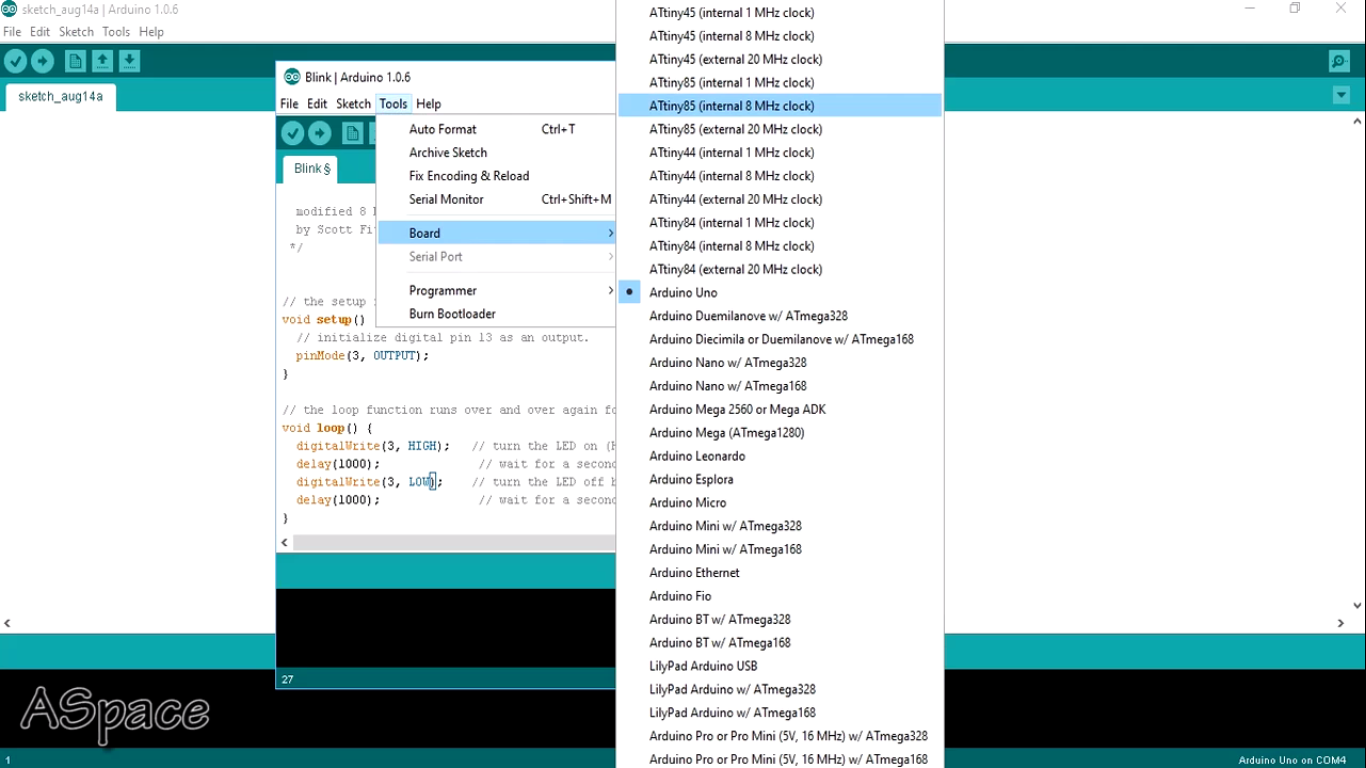Open Sketch menu in Blink window

353,104
